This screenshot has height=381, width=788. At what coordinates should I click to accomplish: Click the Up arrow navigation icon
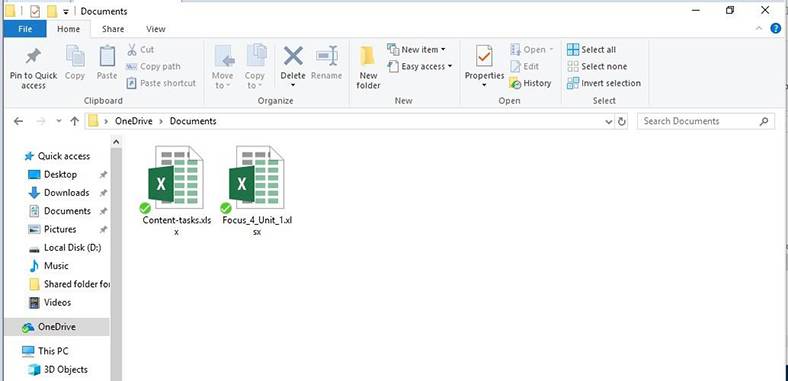tap(75, 121)
